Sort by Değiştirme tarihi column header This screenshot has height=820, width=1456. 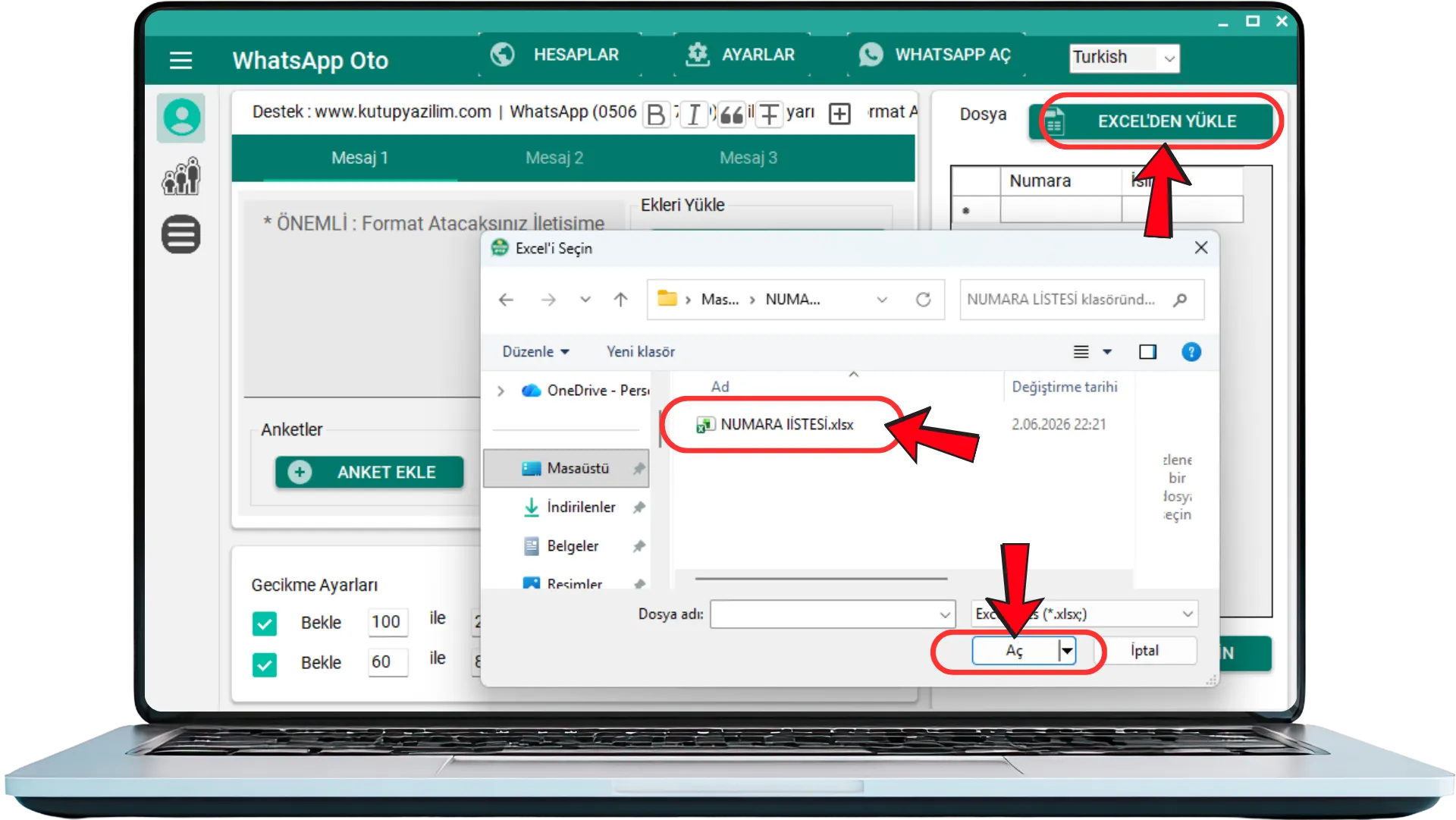pyautogui.click(x=1065, y=387)
